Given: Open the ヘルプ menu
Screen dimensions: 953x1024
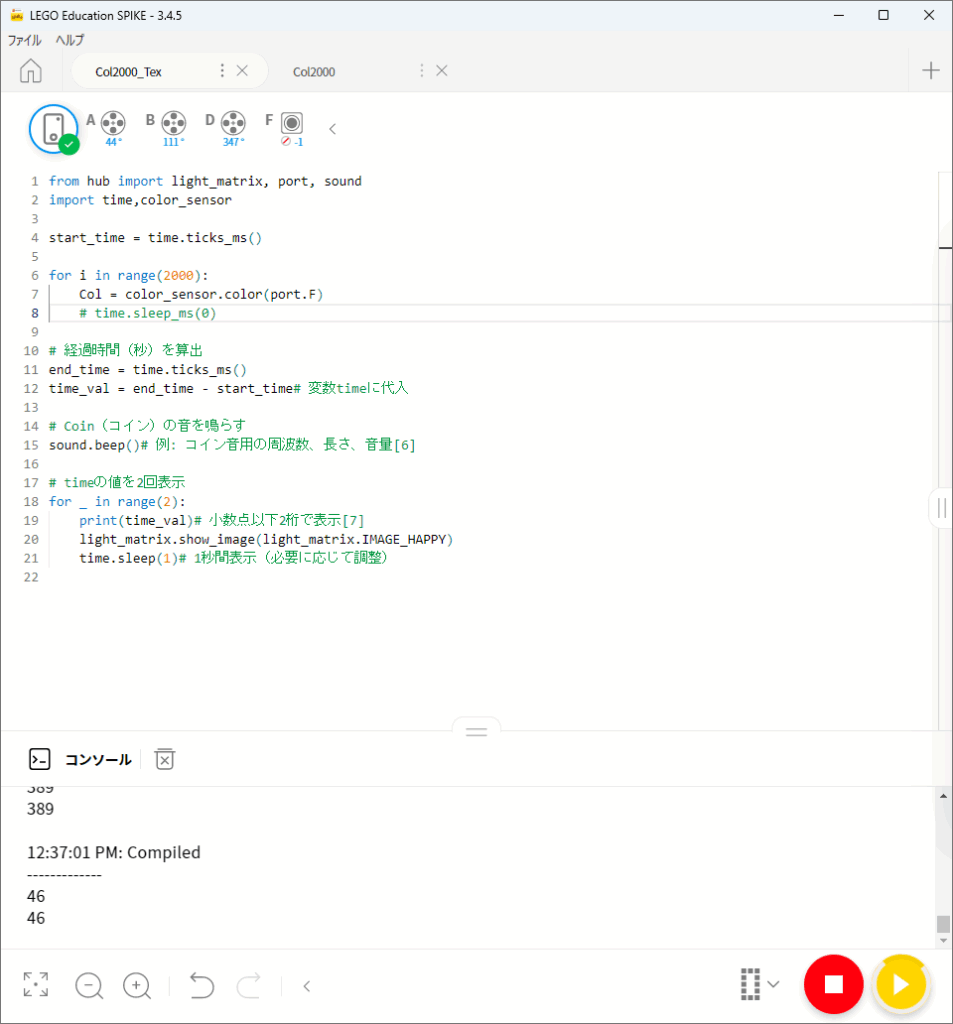Looking at the screenshot, I should coord(70,40).
